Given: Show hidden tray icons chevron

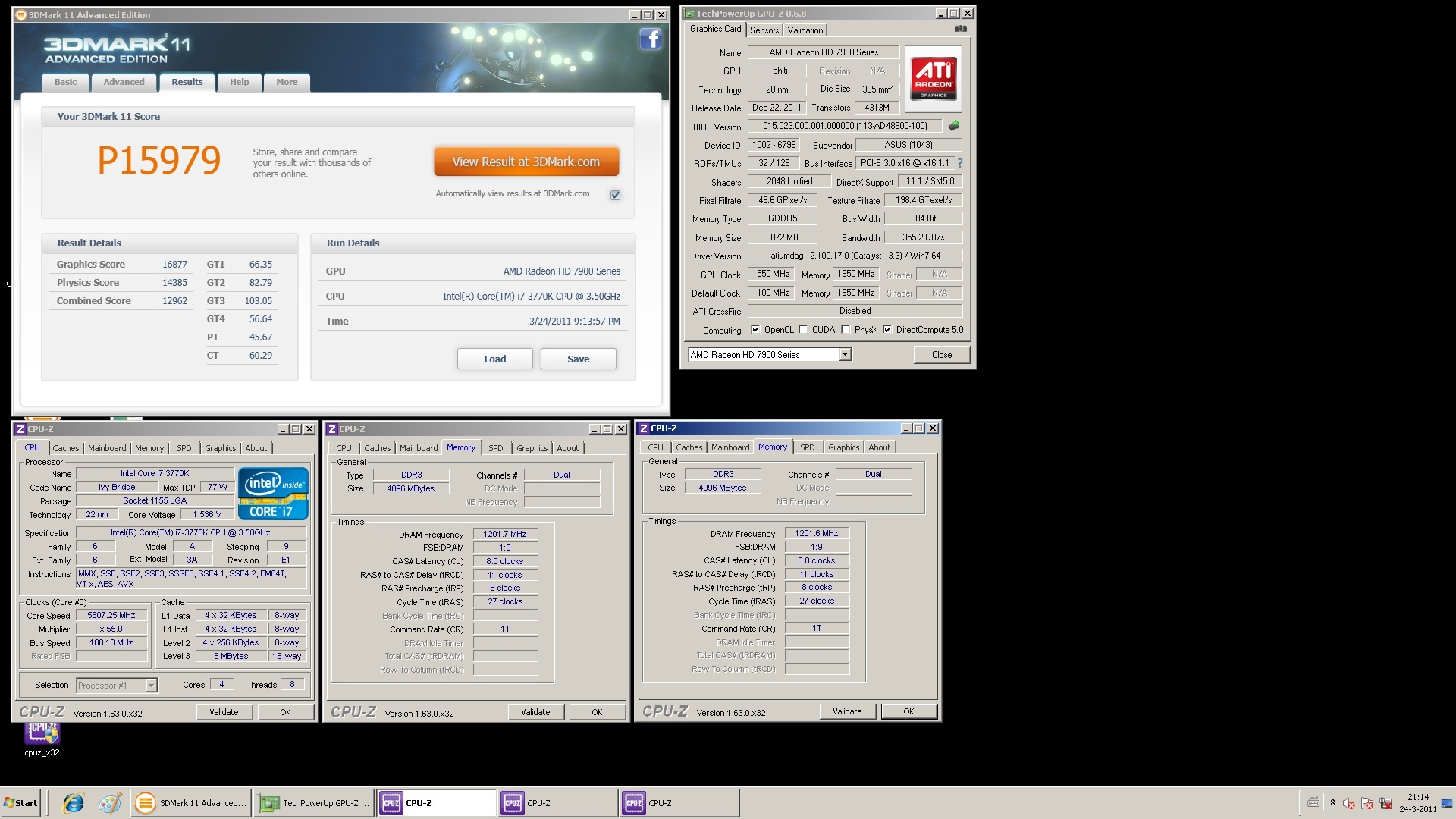Looking at the screenshot, I should click(1332, 802).
